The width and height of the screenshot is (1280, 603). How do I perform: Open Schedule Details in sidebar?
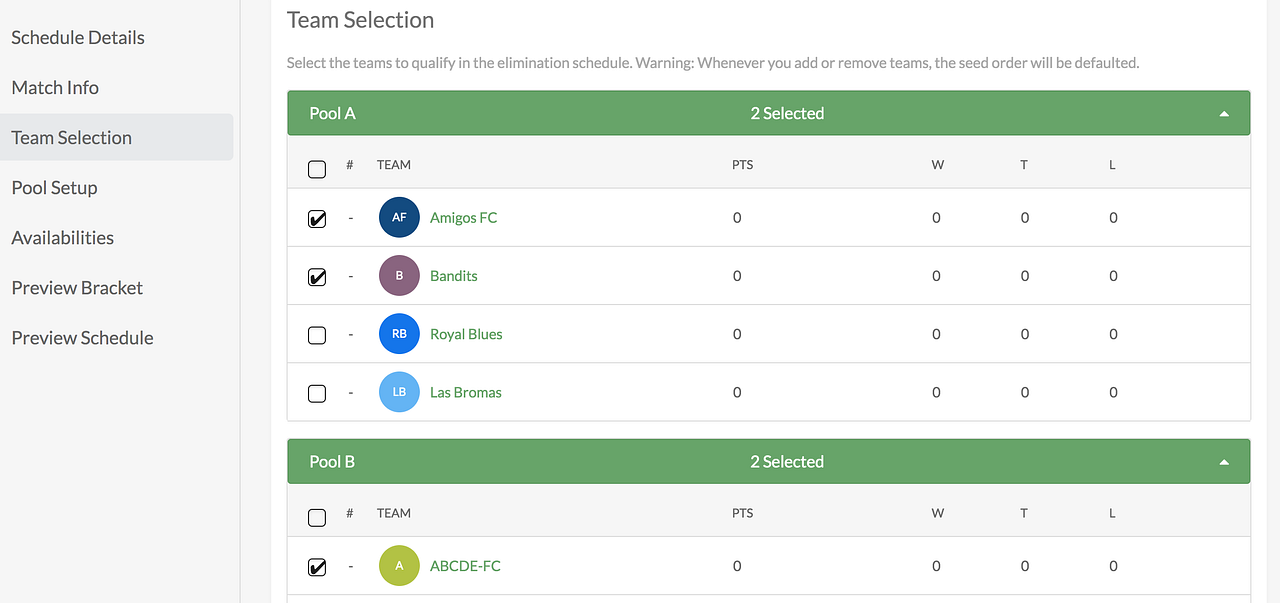[78, 38]
